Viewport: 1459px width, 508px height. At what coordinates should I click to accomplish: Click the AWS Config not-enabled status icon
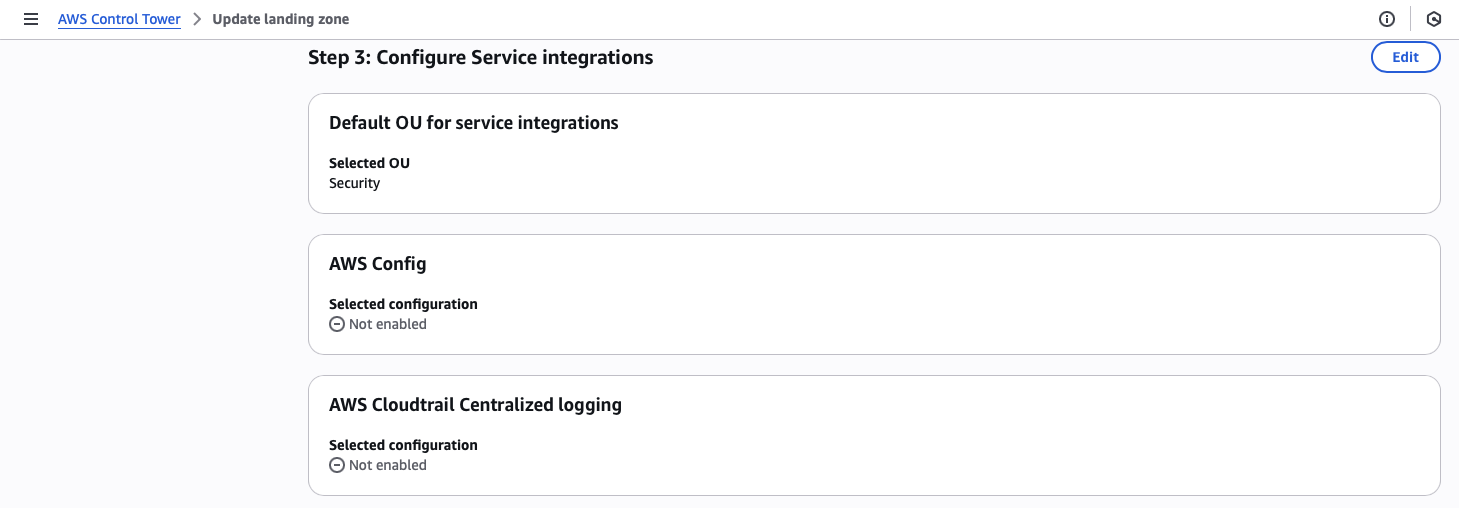(x=337, y=324)
